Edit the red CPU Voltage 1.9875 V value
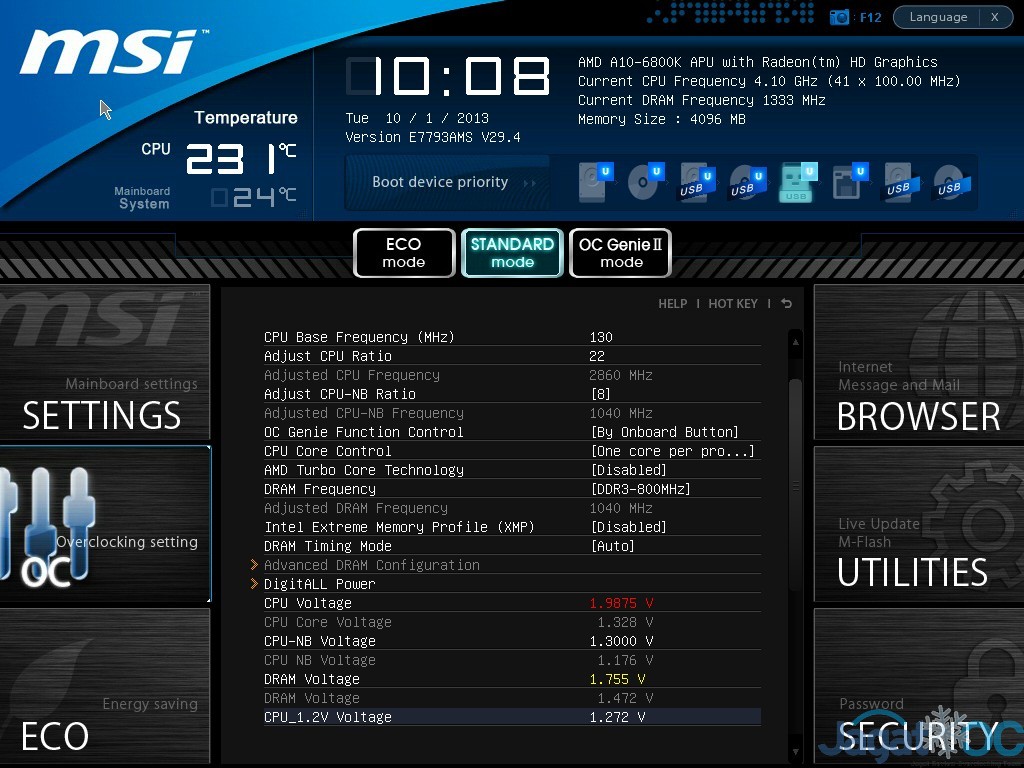The image size is (1024, 768). pyautogui.click(x=621, y=603)
